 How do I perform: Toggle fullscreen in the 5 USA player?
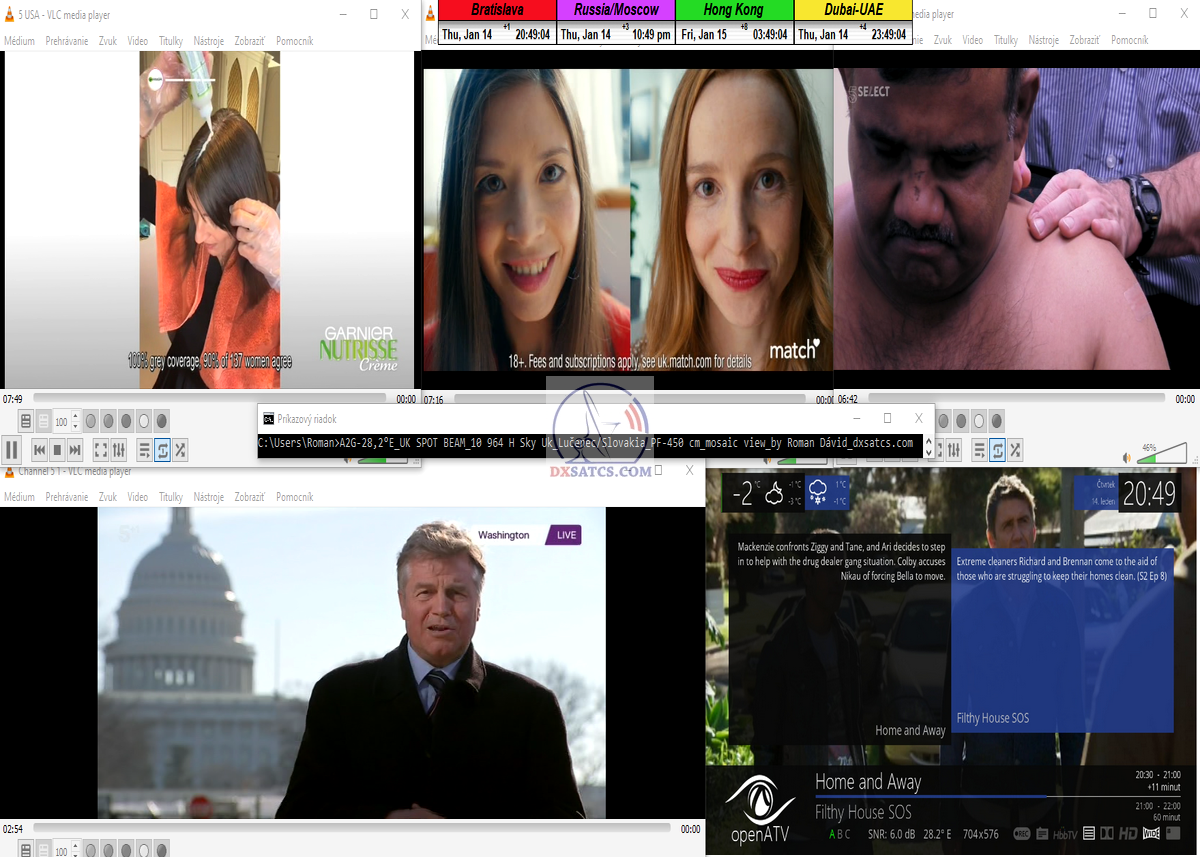(x=101, y=450)
